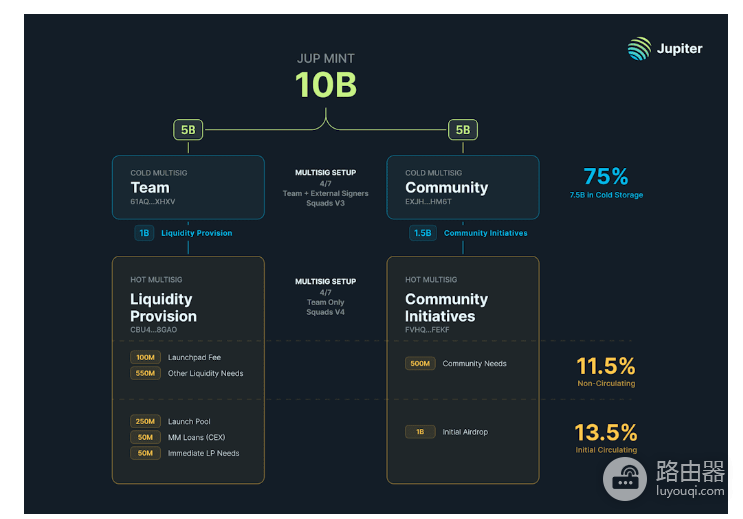The width and height of the screenshot is (743, 519).
Task: Click wallet address 'CBU4...8GAO'
Action: click(154, 330)
